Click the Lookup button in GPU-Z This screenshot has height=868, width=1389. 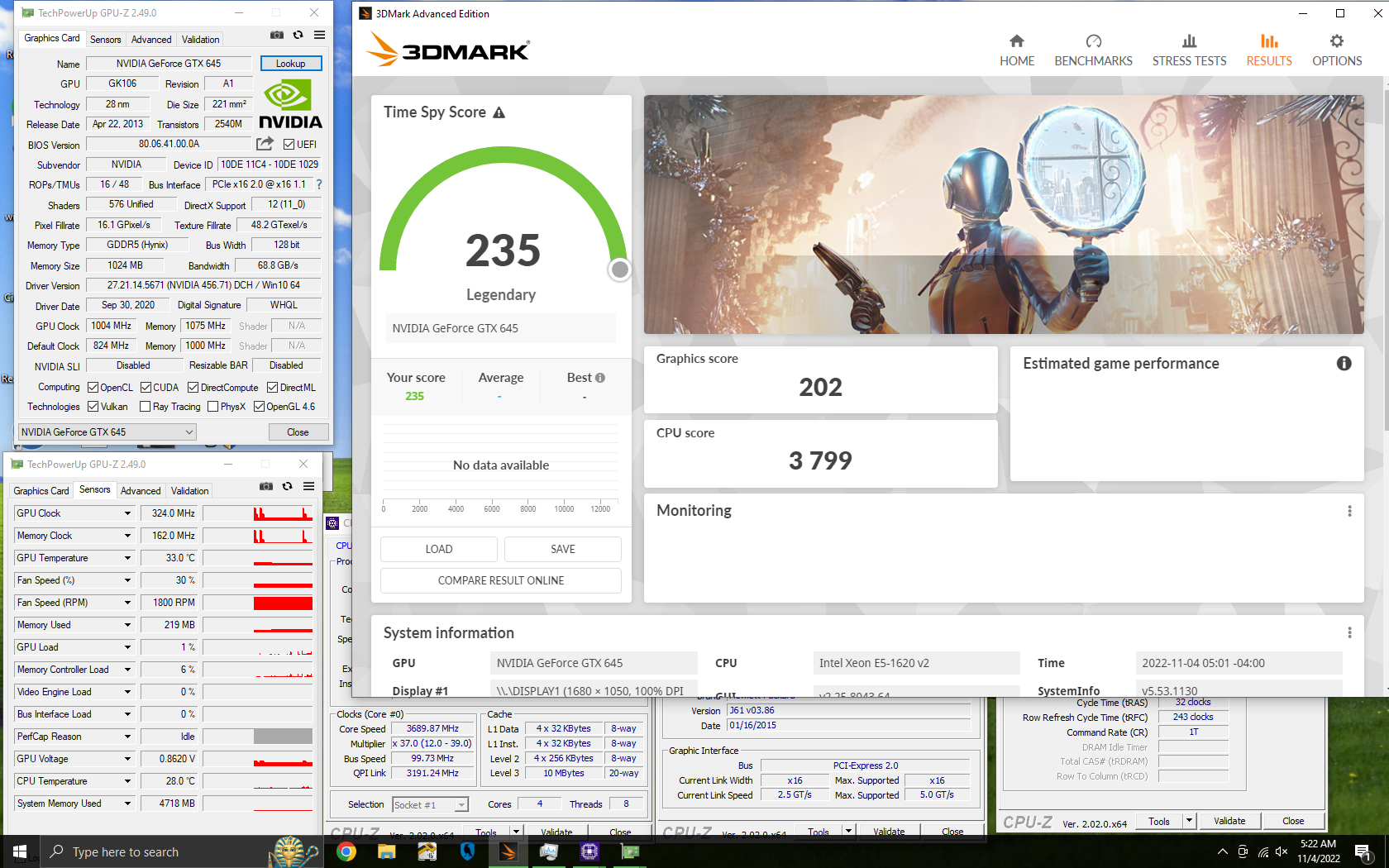point(290,64)
